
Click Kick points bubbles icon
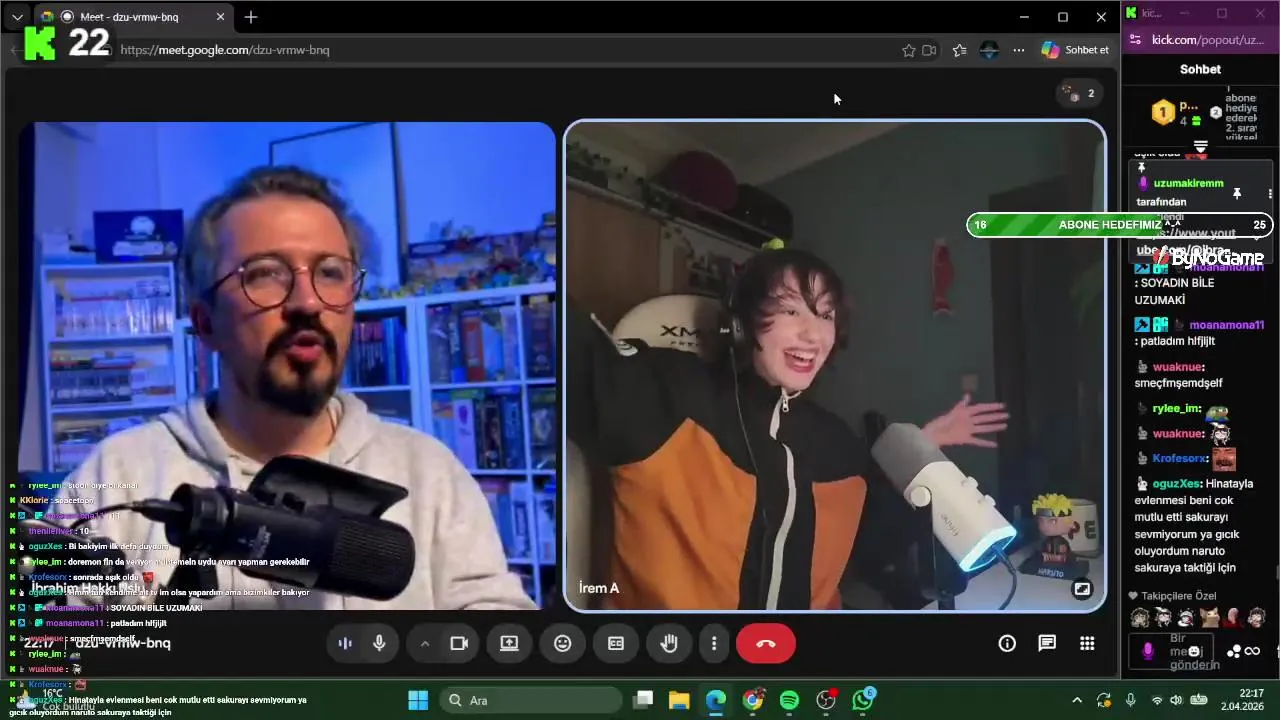click(1234, 651)
